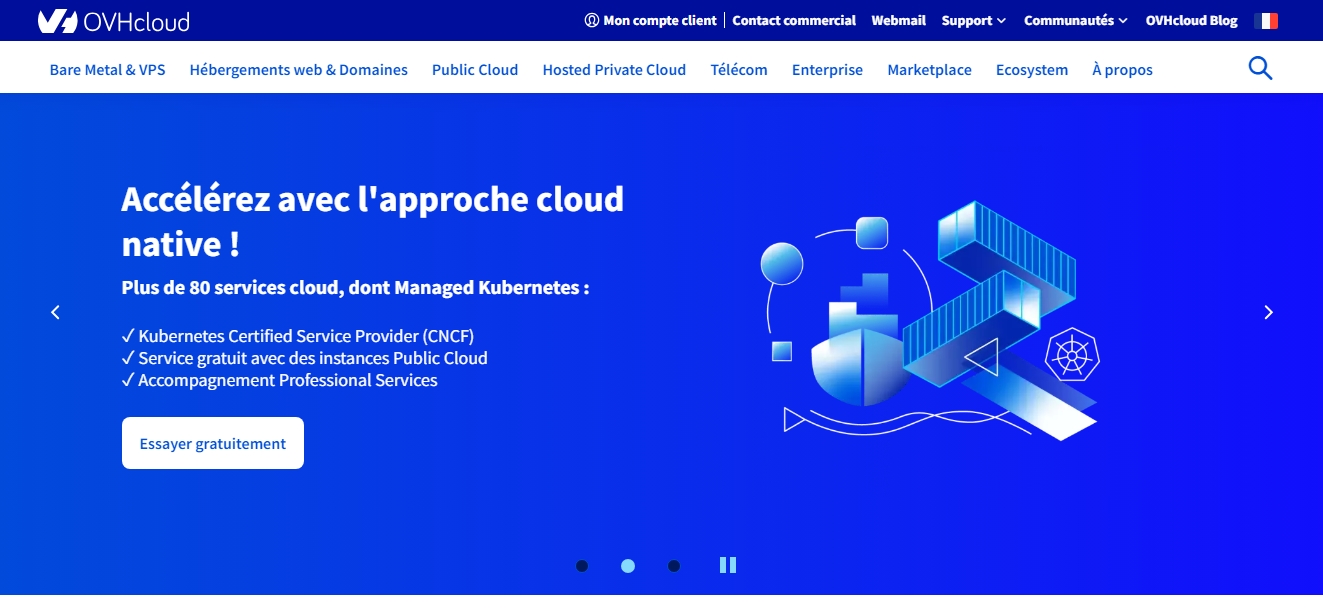Image resolution: width=1323 pixels, height=609 pixels.
Task: Open the Marketplace menu
Action: 929,70
